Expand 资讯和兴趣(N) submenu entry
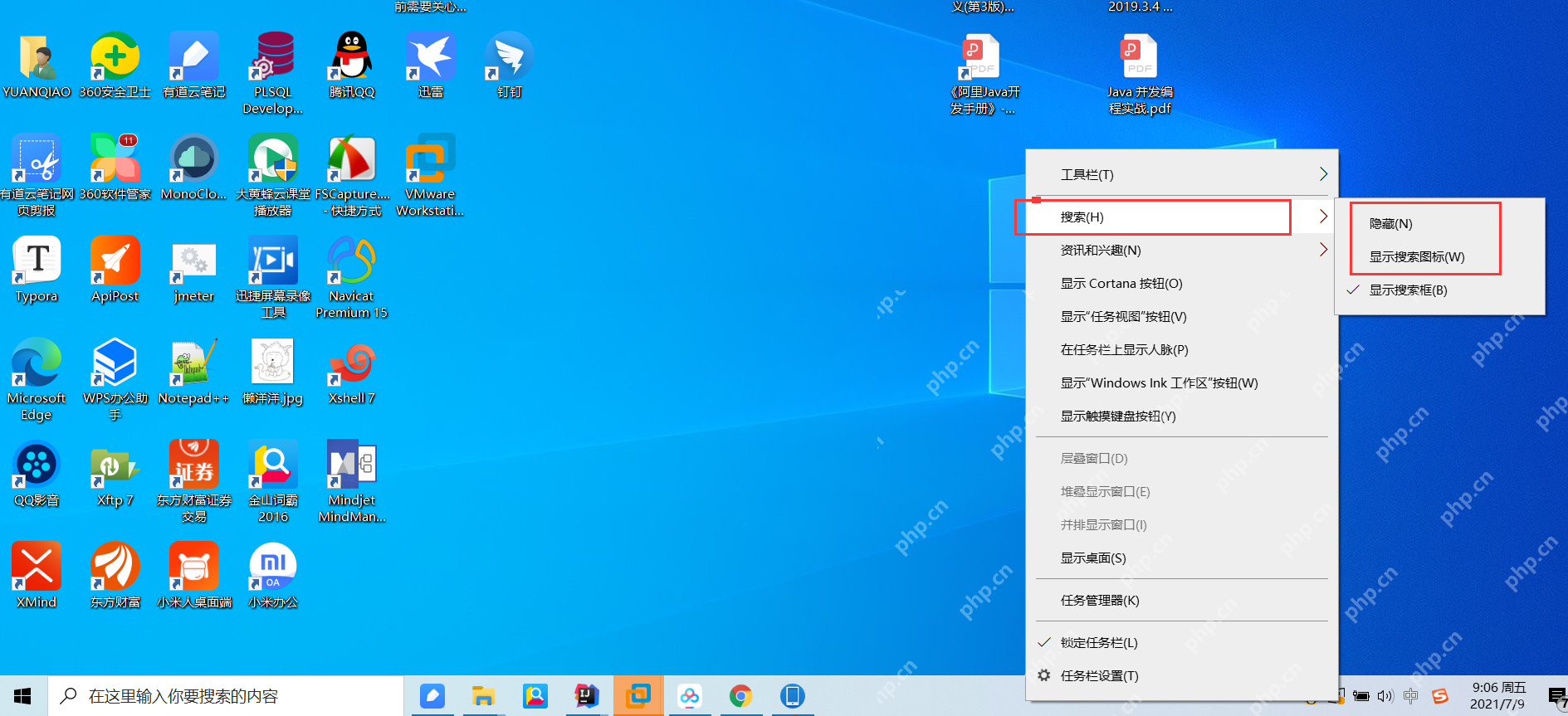The height and width of the screenshot is (716, 1568). [x=1182, y=251]
